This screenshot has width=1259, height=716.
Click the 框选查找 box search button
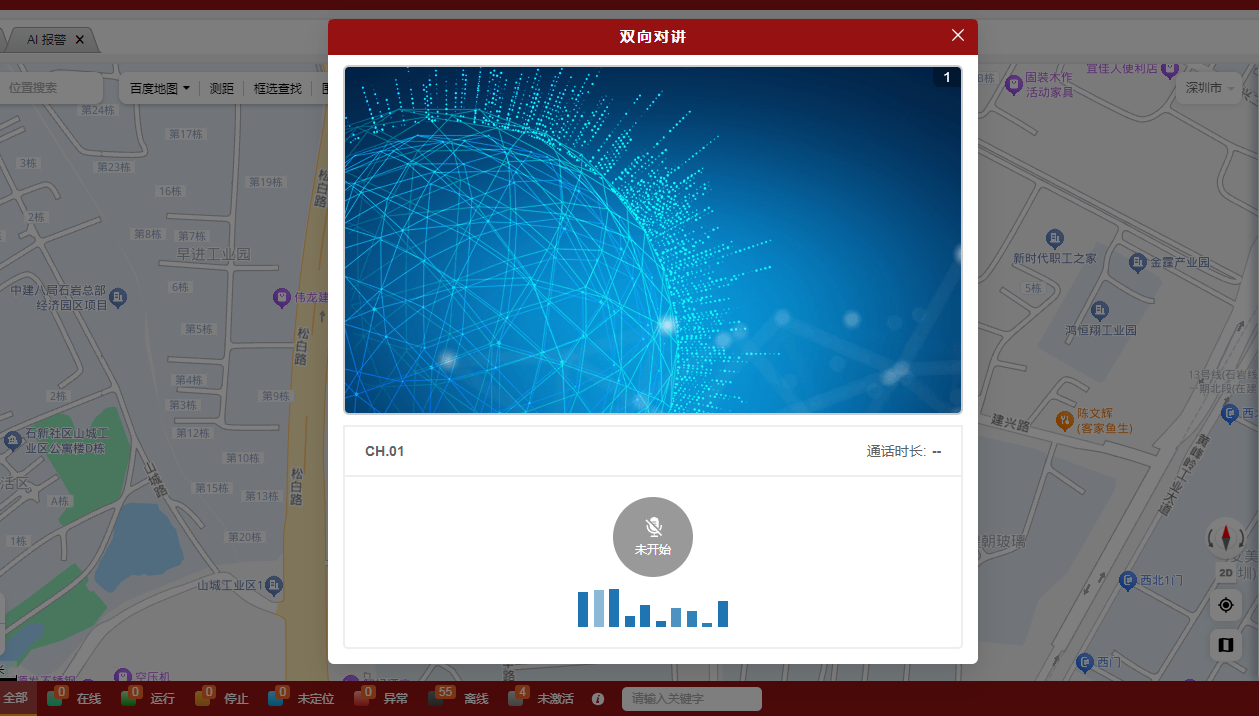(x=277, y=88)
